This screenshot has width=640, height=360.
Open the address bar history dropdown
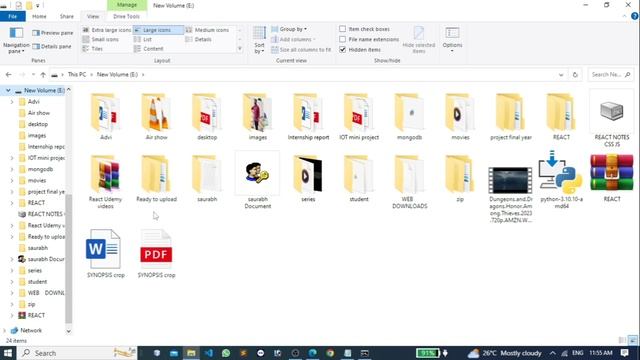(561, 75)
